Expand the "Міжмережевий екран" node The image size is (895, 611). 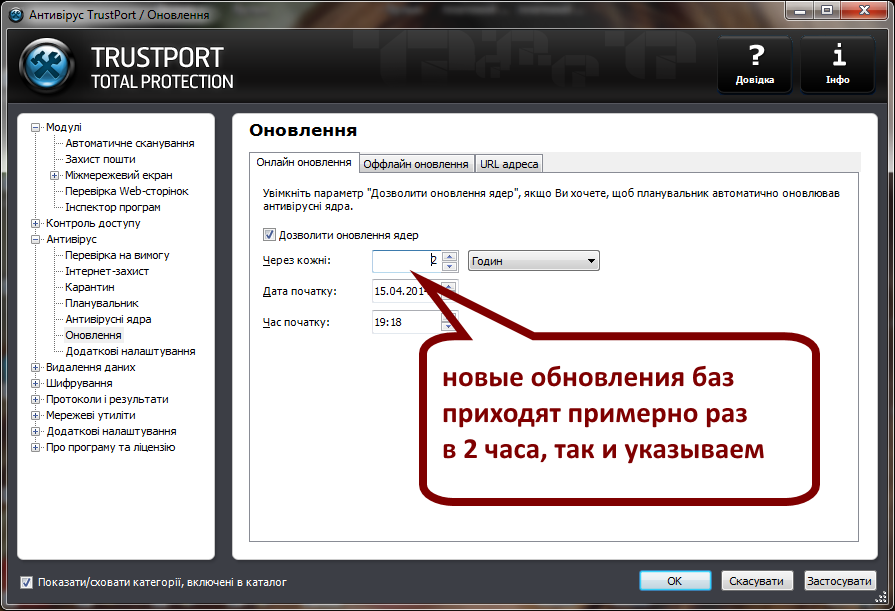[54, 175]
